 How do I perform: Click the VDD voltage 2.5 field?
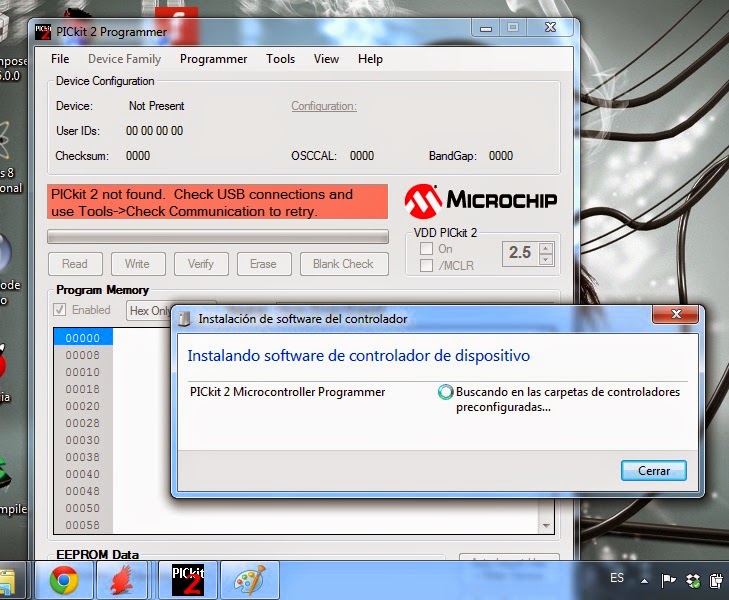coord(520,254)
